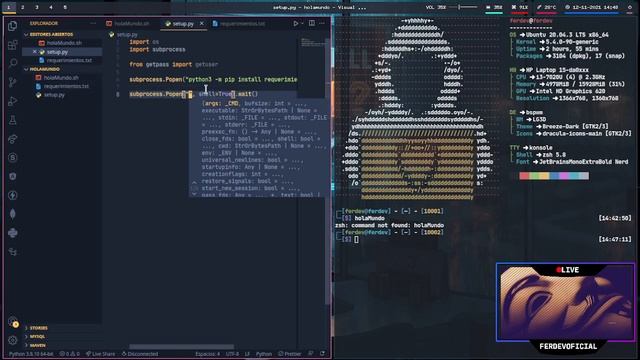Switch to the holaMundo.sh tab
640x360 pixels.
click(x=131, y=24)
